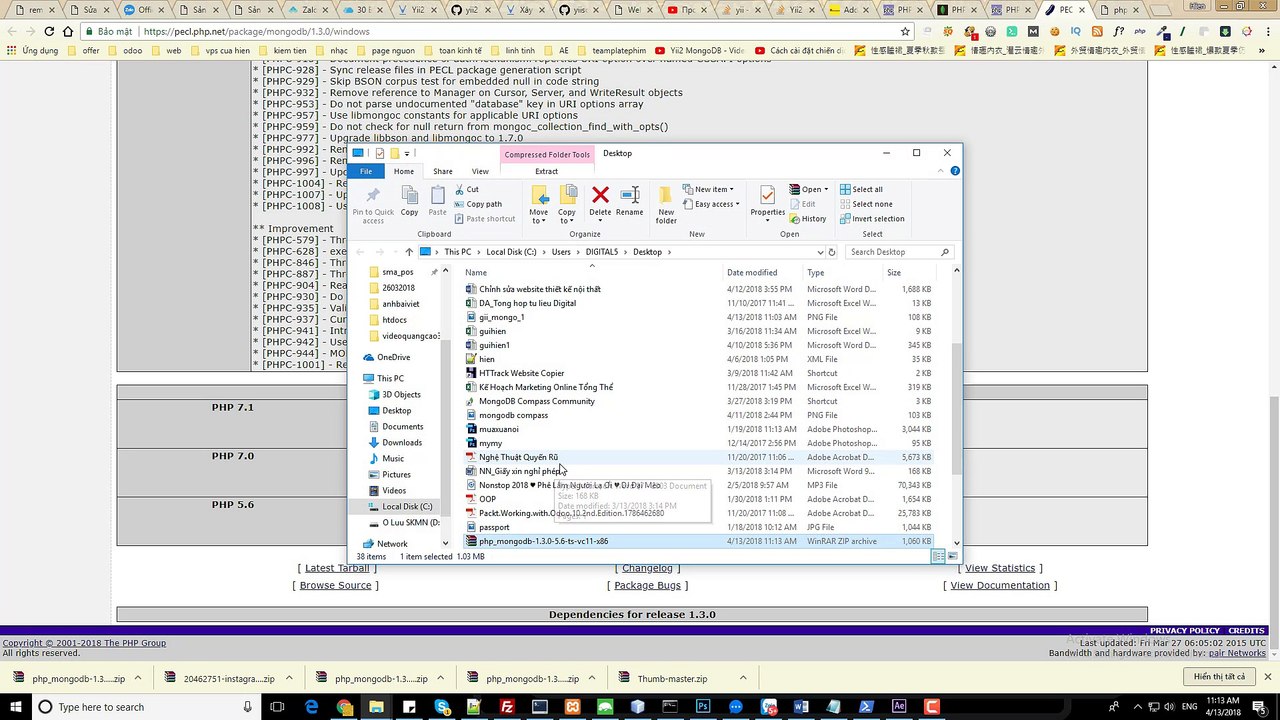Switch to large icons view button
The image size is (1280, 720).
point(951,556)
